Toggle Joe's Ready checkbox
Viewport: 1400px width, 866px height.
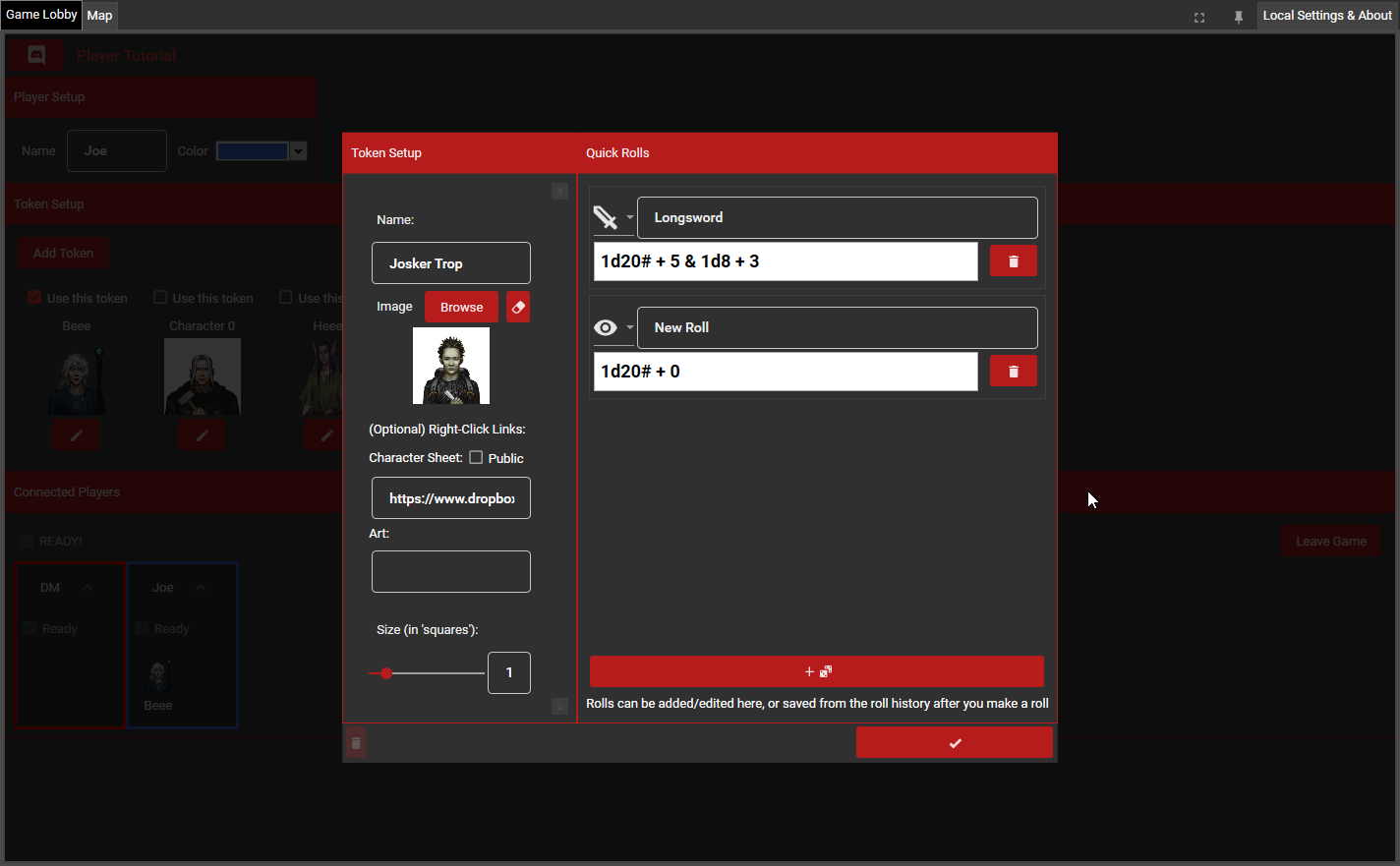142,628
